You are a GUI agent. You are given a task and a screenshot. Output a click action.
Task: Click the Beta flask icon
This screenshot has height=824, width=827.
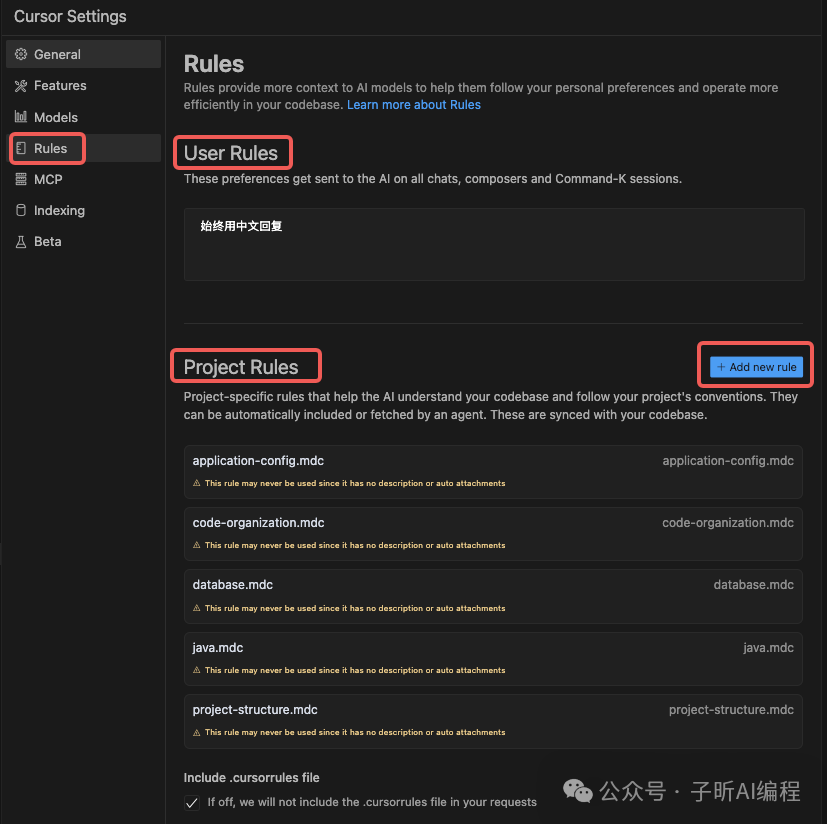21,242
